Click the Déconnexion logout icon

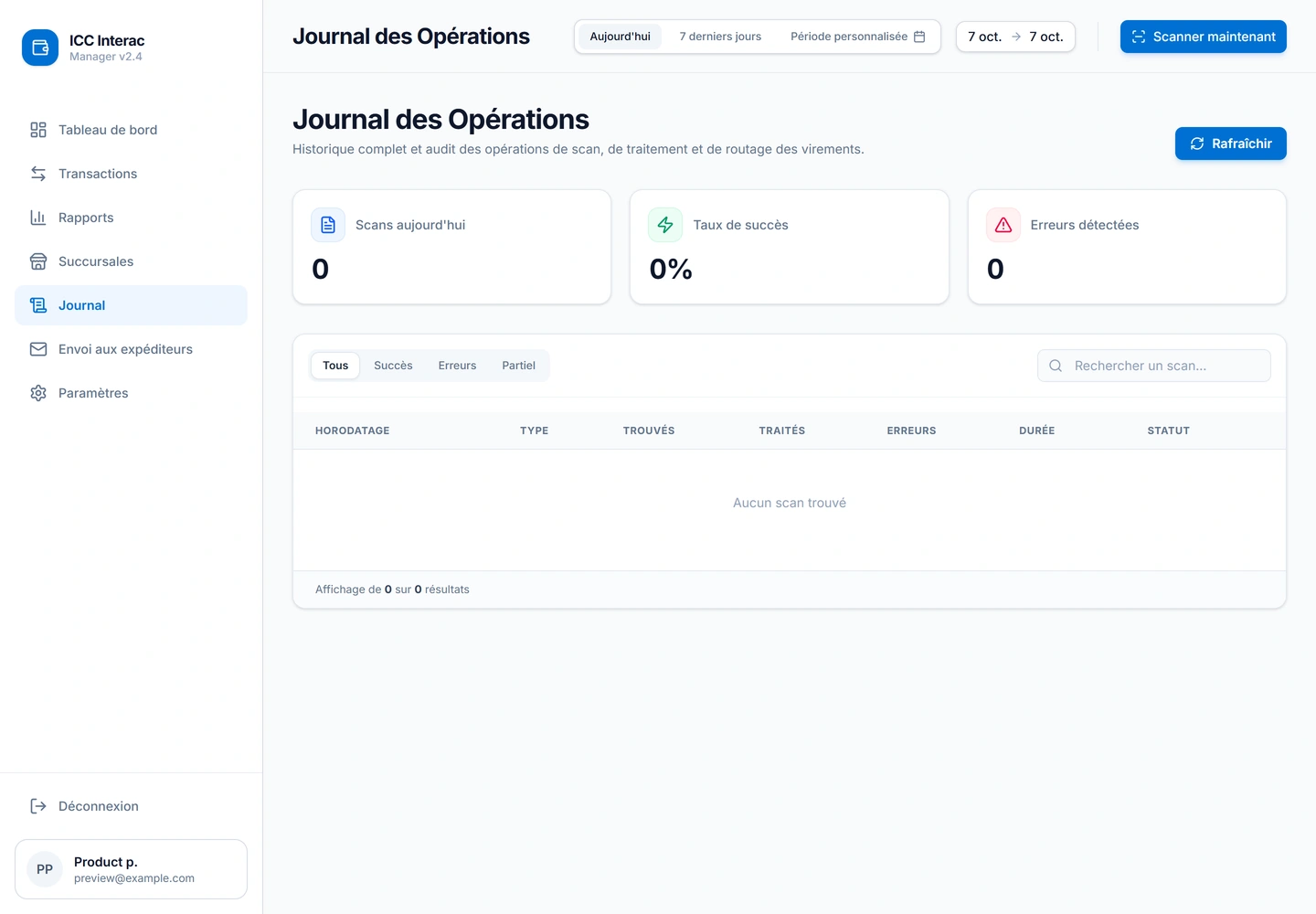click(x=38, y=806)
